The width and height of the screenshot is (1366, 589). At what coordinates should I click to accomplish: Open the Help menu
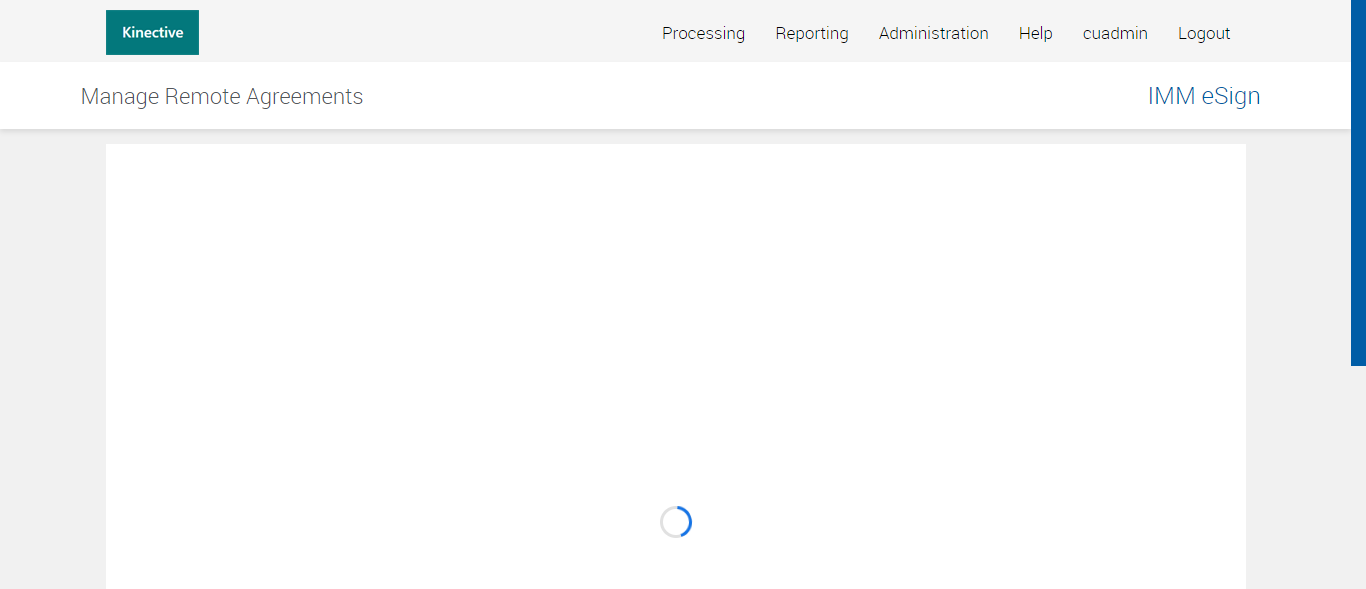point(1036,33)
